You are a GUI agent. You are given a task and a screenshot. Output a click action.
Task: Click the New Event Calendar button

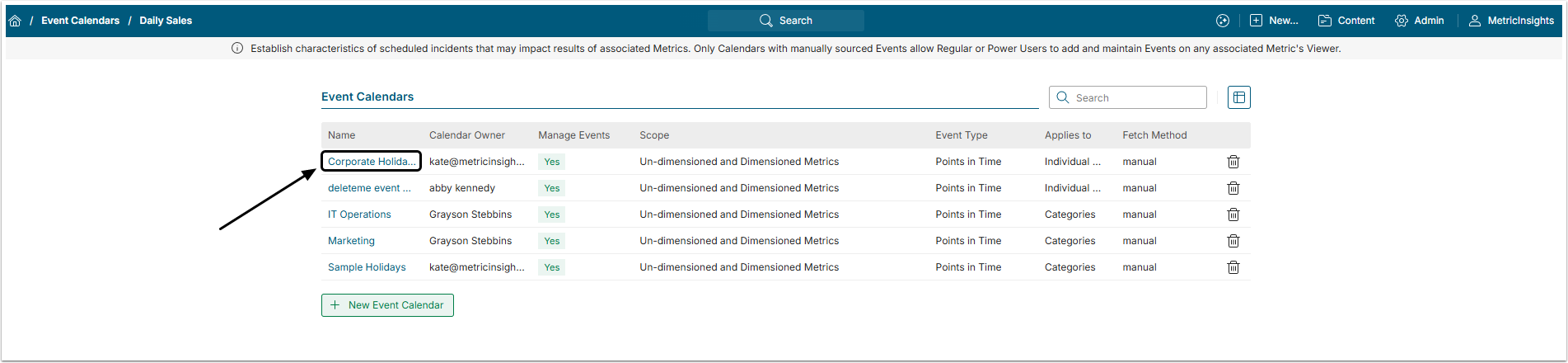tap(387, 305)
